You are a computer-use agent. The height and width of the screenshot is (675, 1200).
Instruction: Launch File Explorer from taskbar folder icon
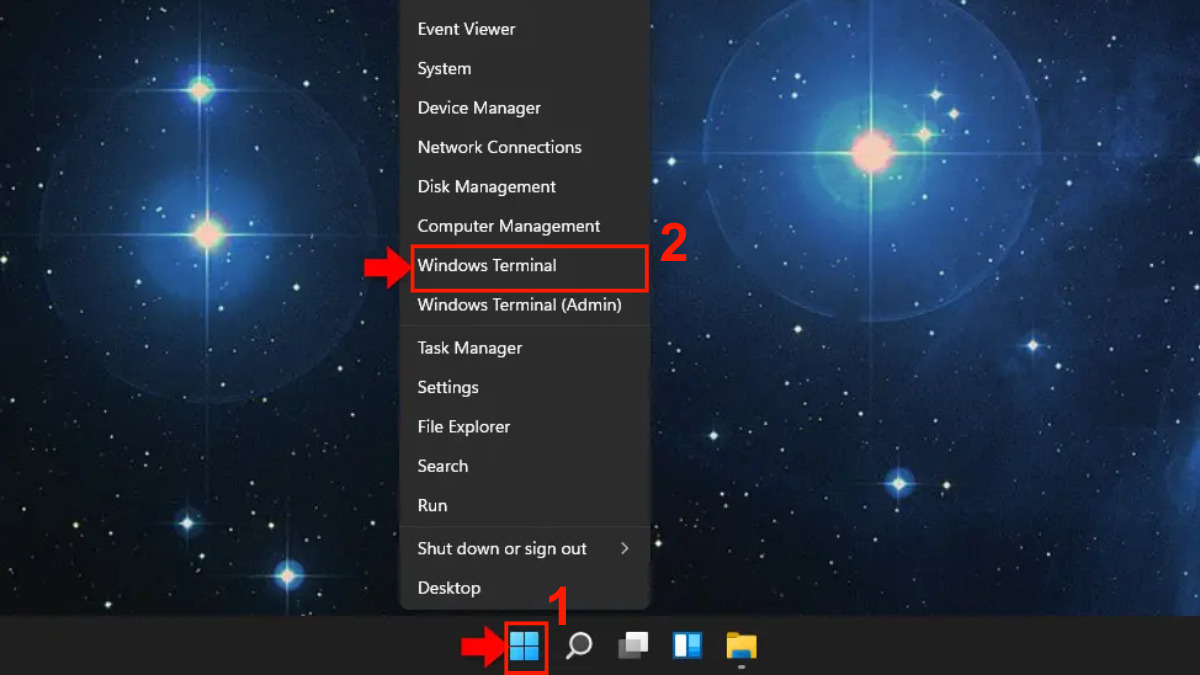741,646
